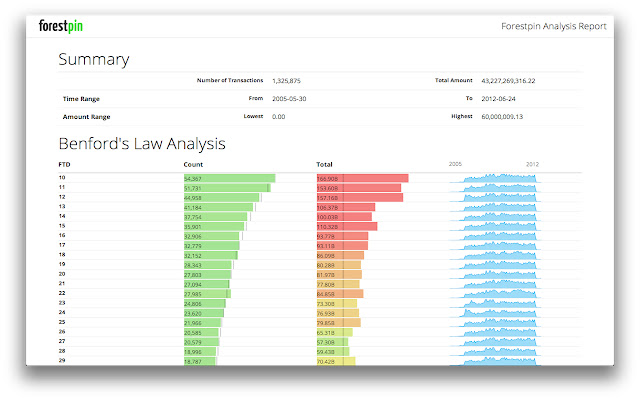Click the green count bar showing 44,958
640x400 pixels.
tap(222, 198)
